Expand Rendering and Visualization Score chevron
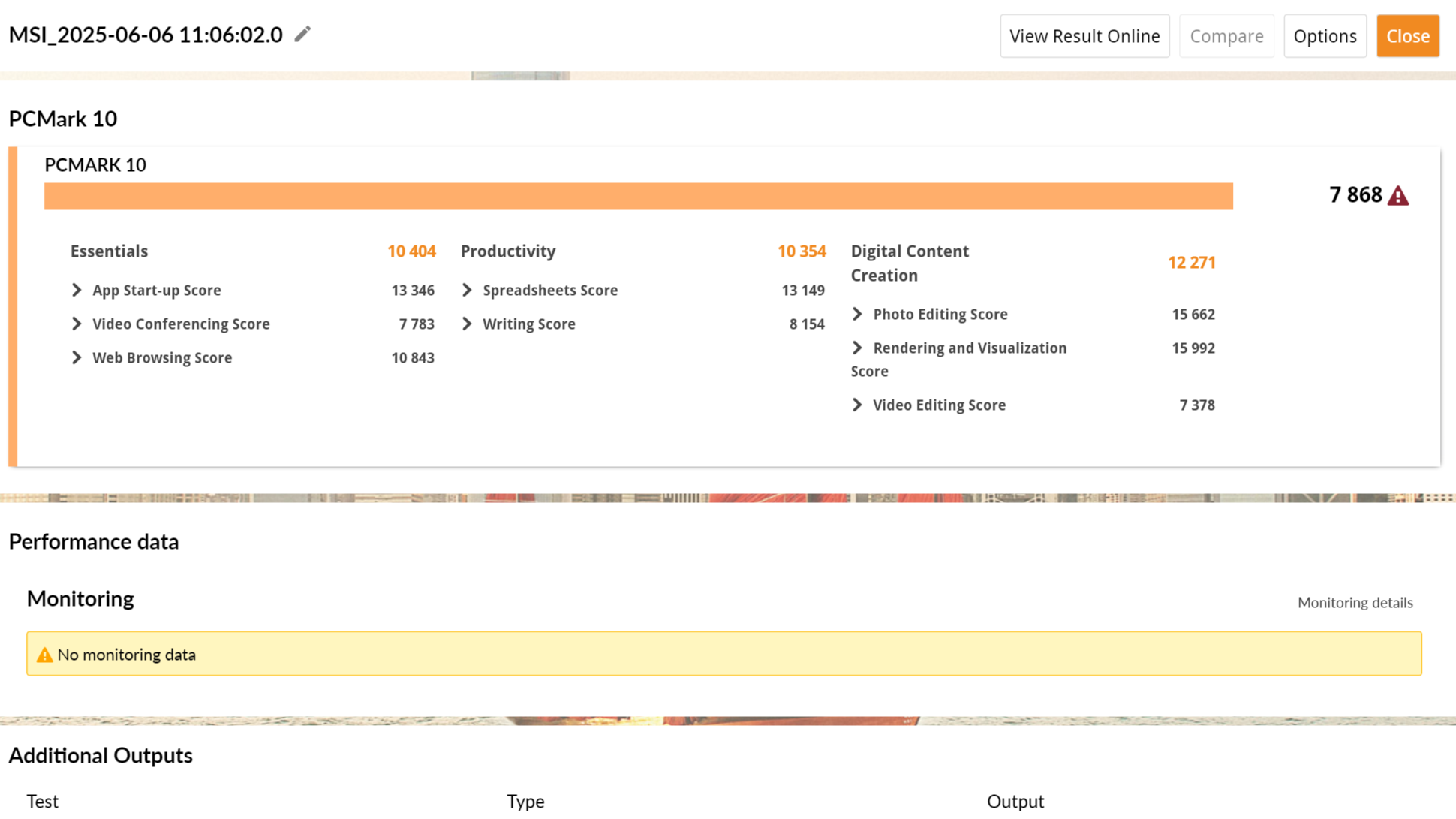Screen dimensions: 1456x819 point(857,348)
